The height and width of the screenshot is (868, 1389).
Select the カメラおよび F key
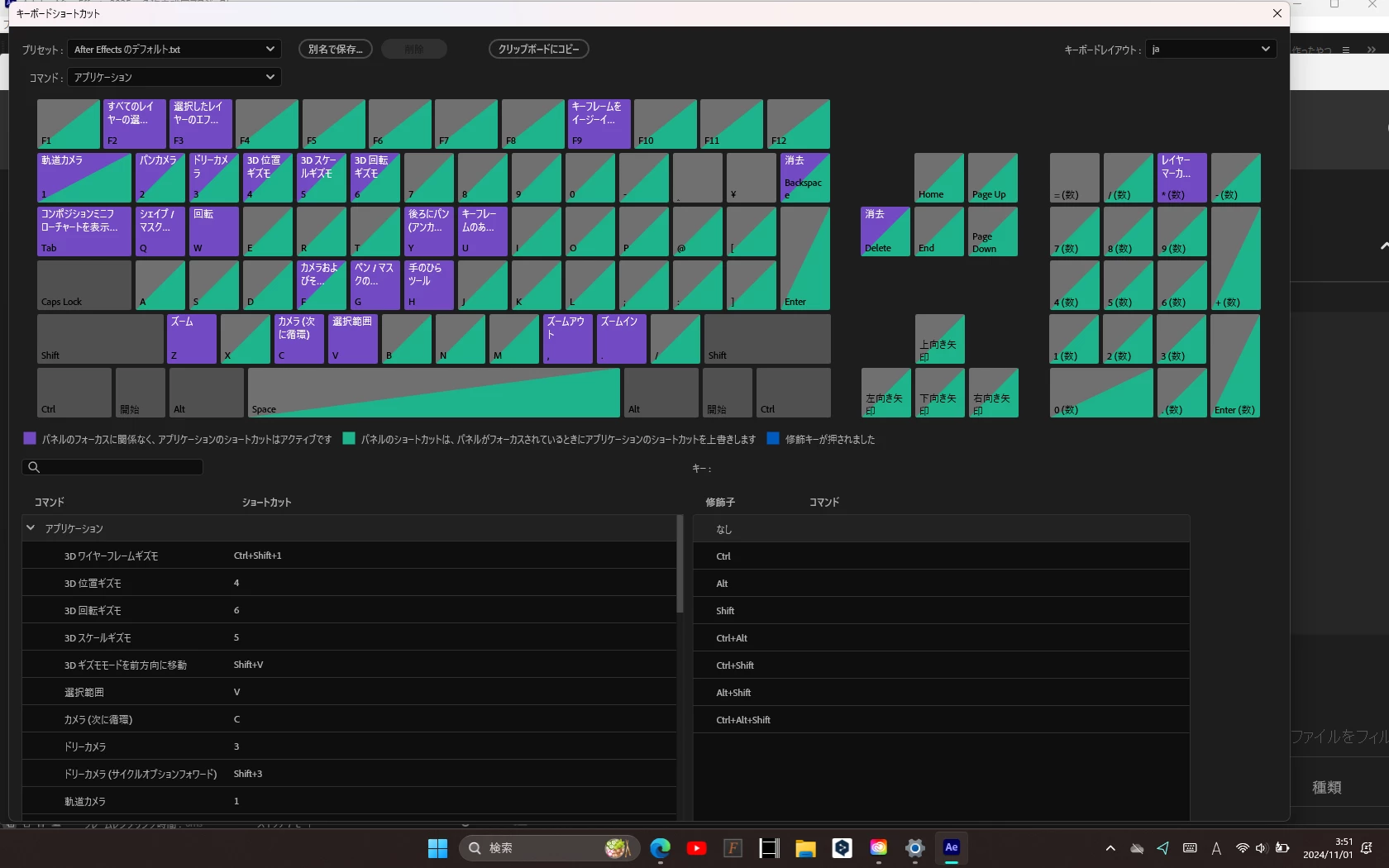tap(322, 285)
